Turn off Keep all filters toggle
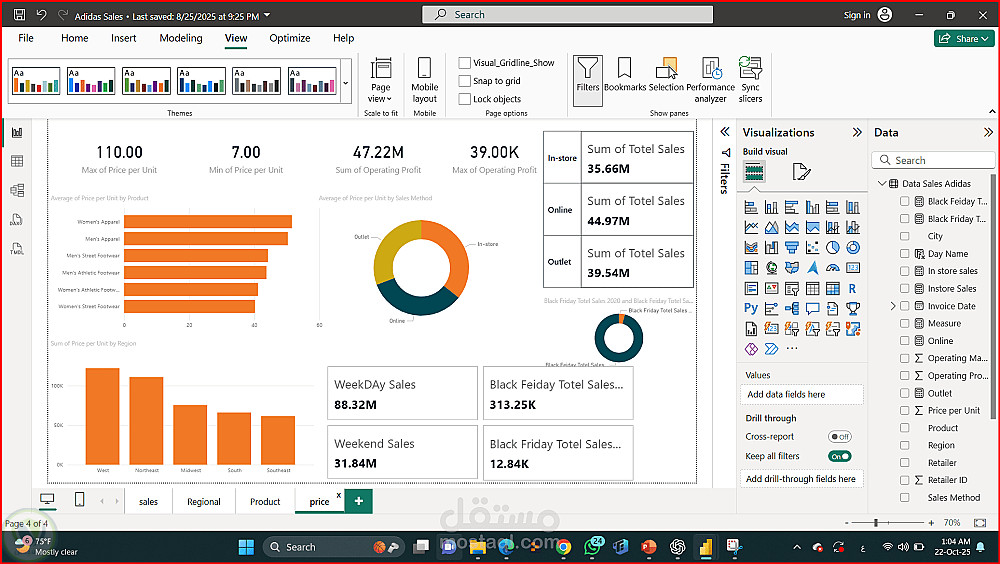 (x=839, y=456)
